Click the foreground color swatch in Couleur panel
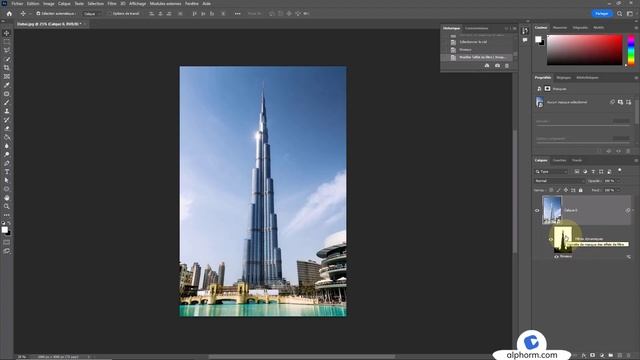The image size is (640, 360). (x=538, y=39)
